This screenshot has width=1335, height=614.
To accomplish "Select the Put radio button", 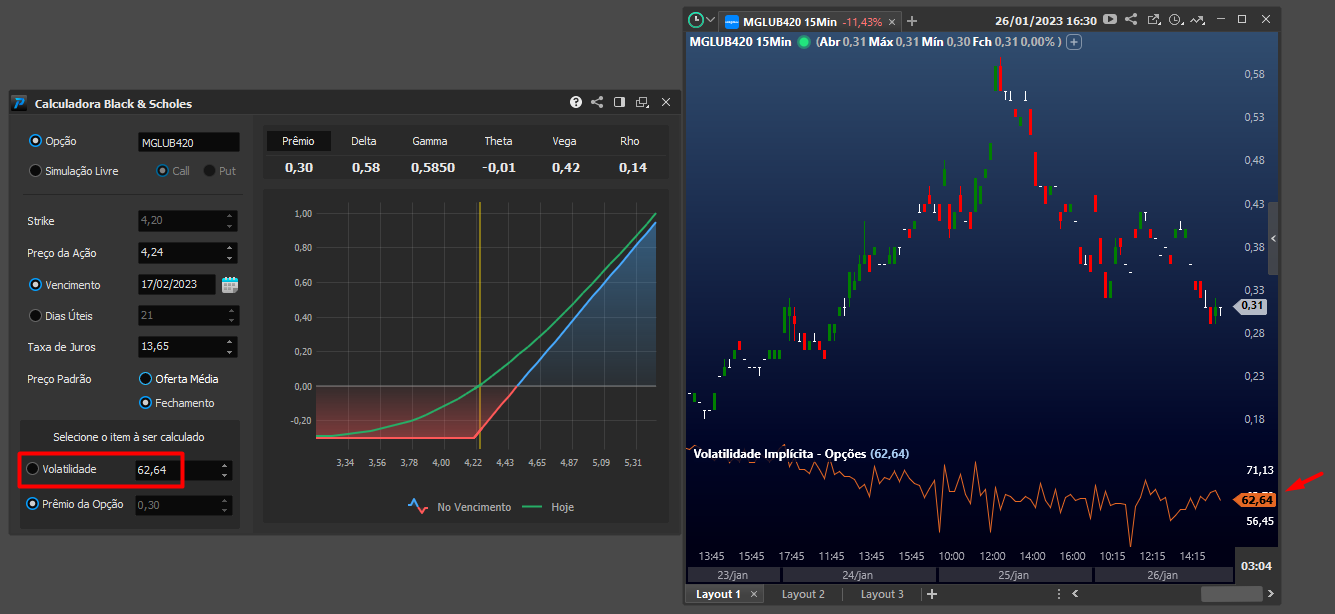I will pyautogui.click(x=209, y=171).
